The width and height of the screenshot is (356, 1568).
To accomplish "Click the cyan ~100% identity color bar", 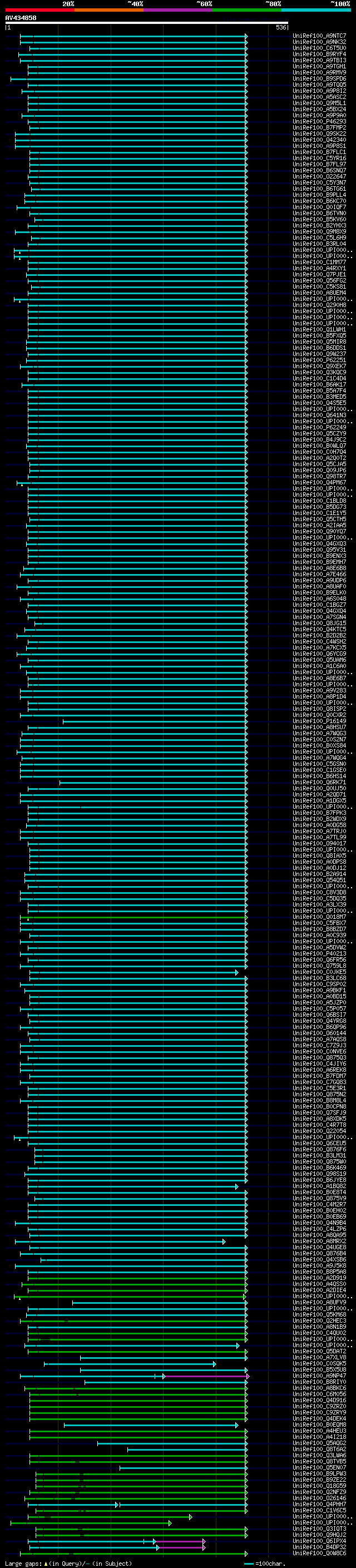I will (x=316, y=10).
